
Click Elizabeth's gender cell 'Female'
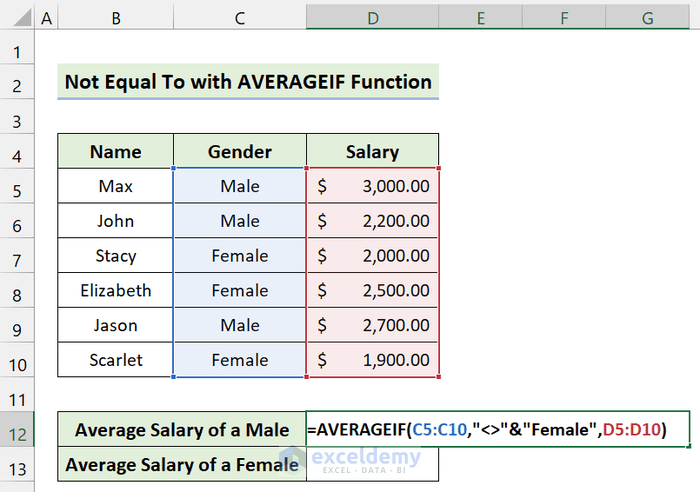(x=240, y=291)
